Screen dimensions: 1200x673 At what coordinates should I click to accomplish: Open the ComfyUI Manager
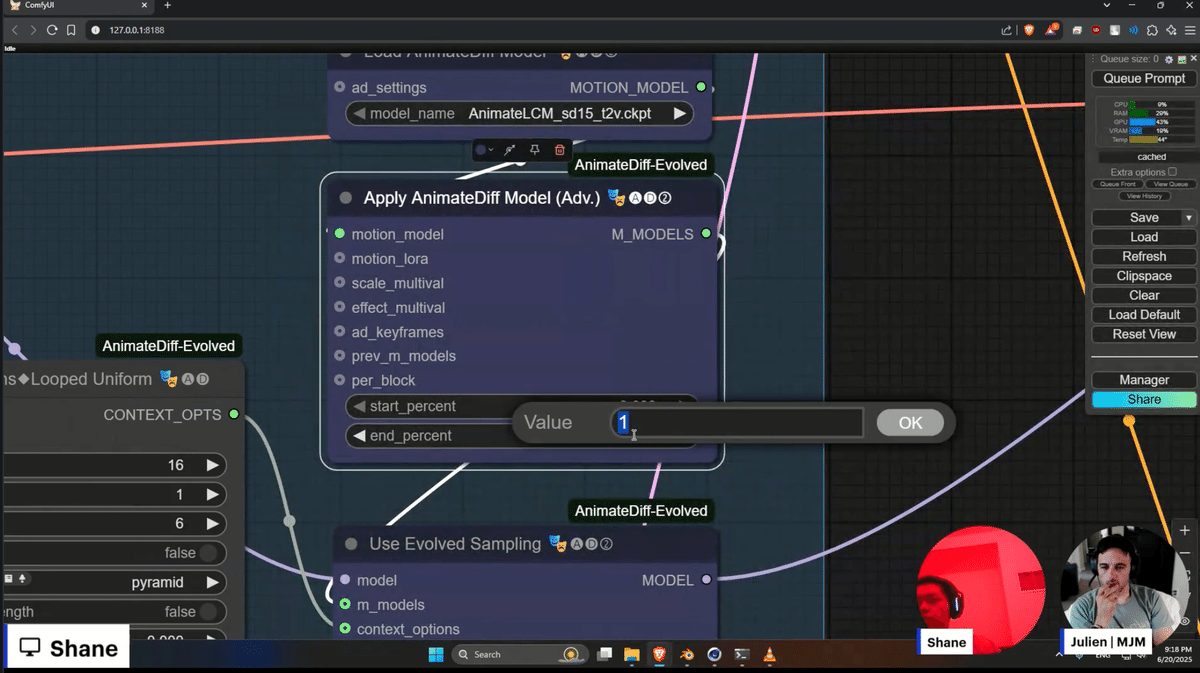click(x=1144, y=380)
